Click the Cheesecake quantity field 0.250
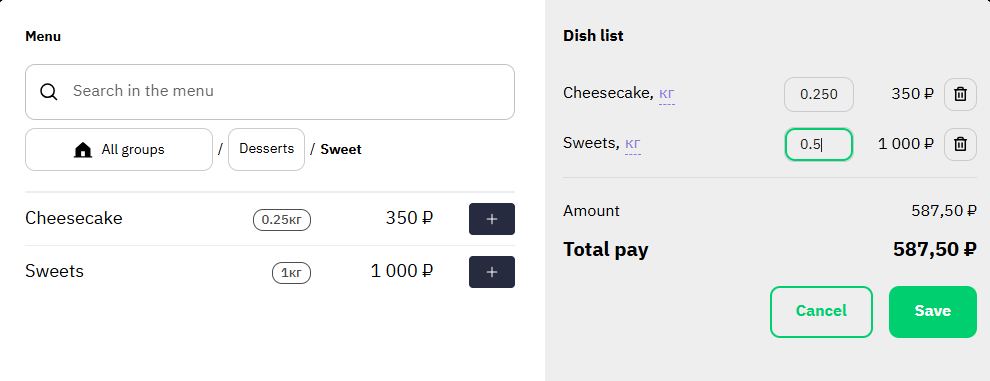990x381 pixels. coord(819,94)
